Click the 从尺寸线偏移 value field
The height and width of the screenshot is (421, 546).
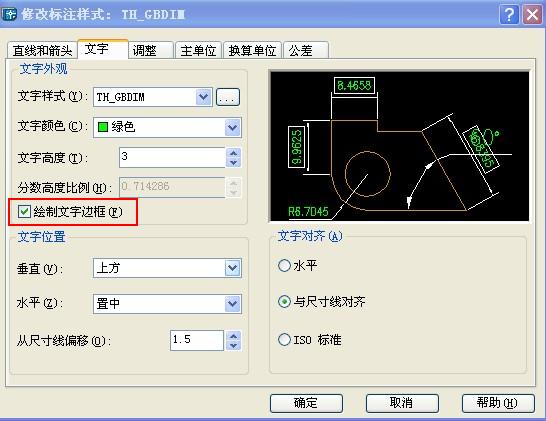[197, 340]
